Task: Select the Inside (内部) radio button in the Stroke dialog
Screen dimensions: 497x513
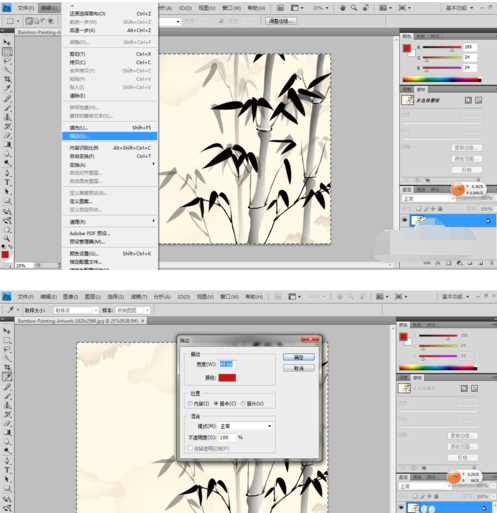Action: 190,404
